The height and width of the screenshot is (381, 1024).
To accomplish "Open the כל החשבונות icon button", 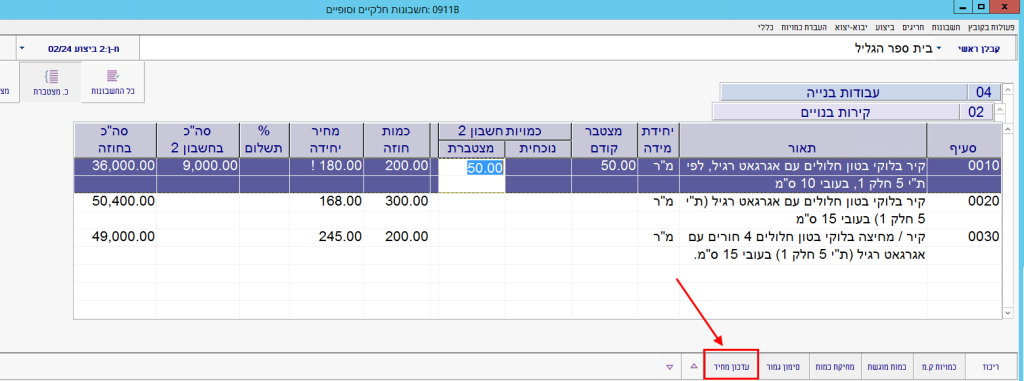I will click(x=113, y=81).
